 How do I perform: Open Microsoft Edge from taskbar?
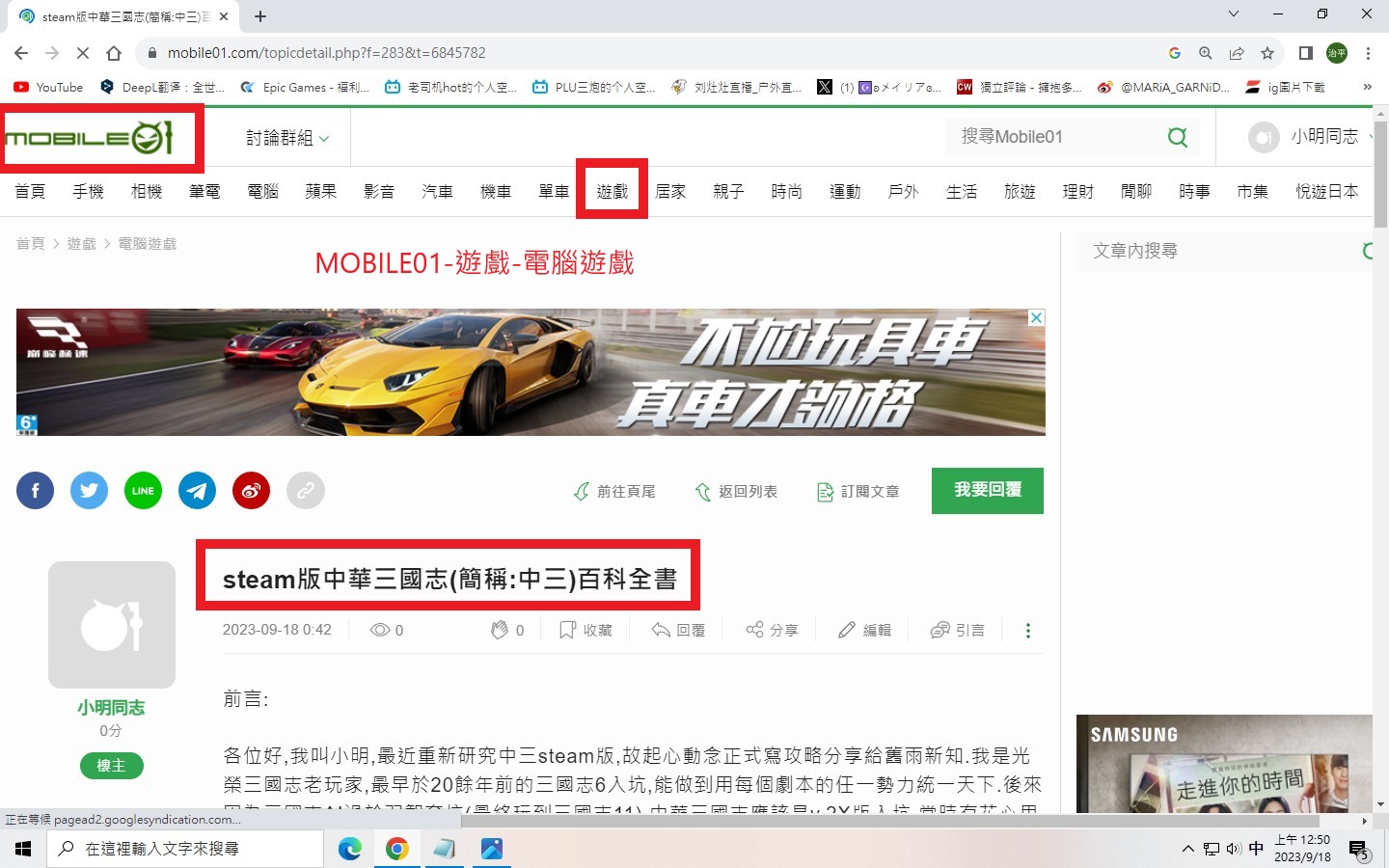[349, 849]
